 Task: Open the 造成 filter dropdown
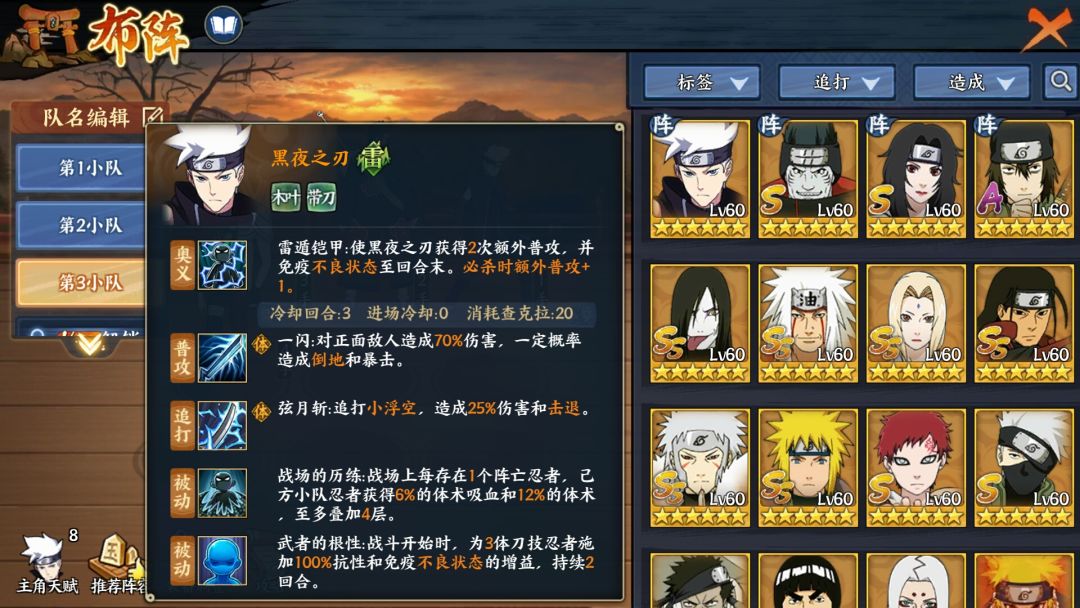tap(972, 83)
